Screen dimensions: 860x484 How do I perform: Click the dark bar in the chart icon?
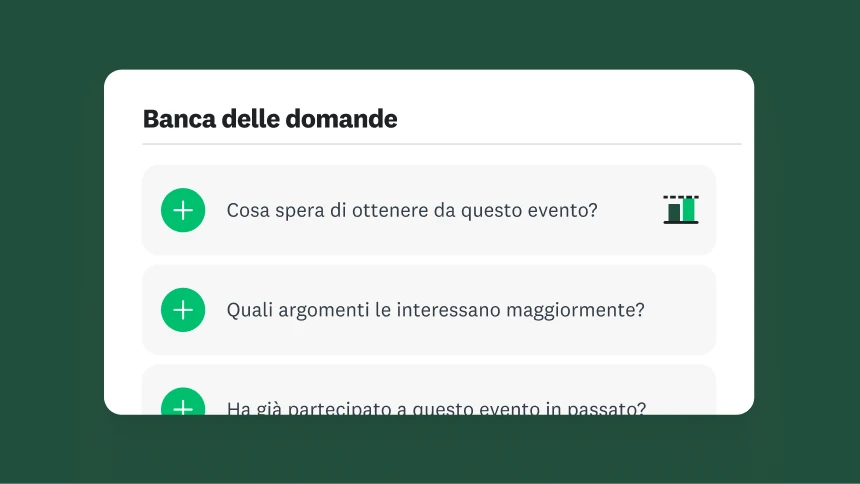[674, 213]
